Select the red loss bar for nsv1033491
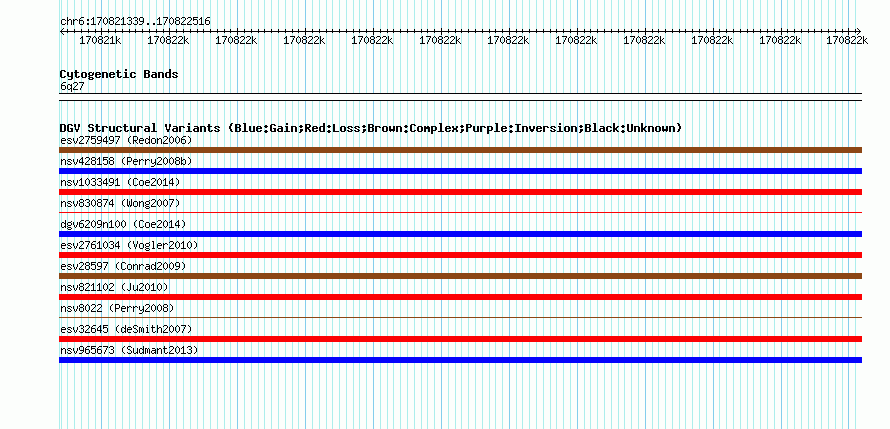890x429 pixels. click(x=460, y=192)
